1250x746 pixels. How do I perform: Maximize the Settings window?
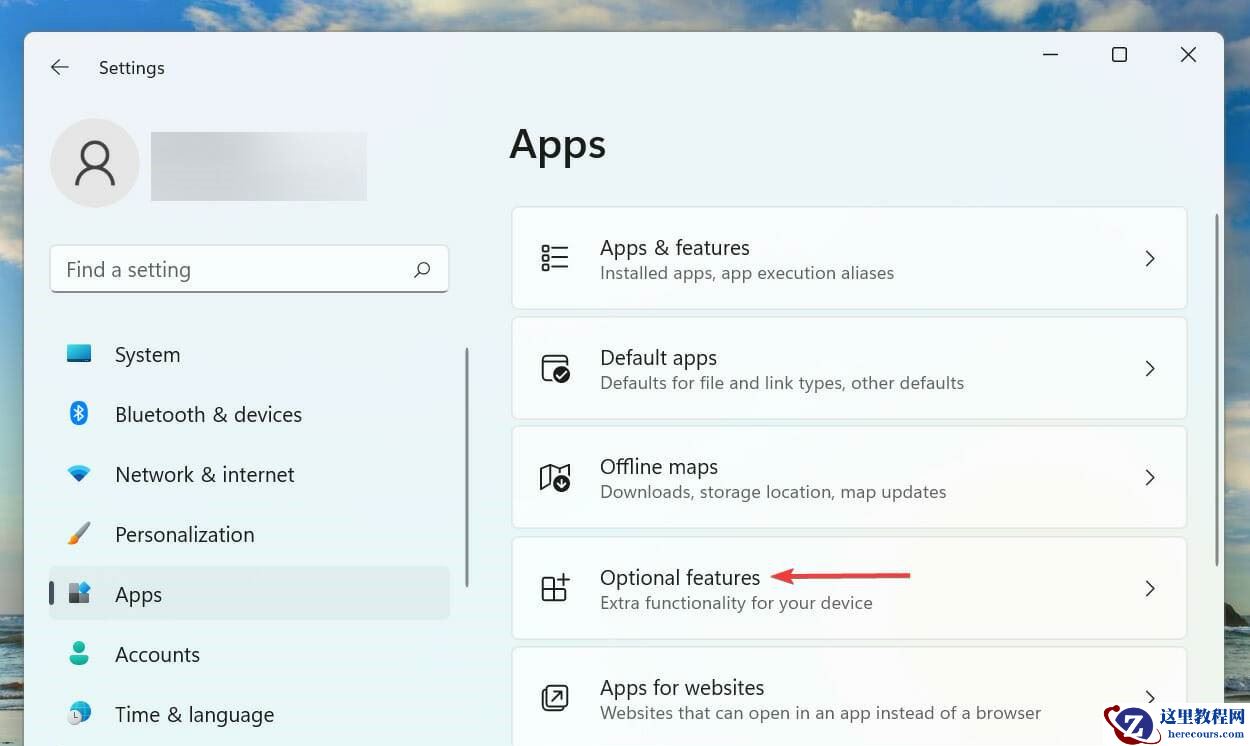click(1119, 55)
